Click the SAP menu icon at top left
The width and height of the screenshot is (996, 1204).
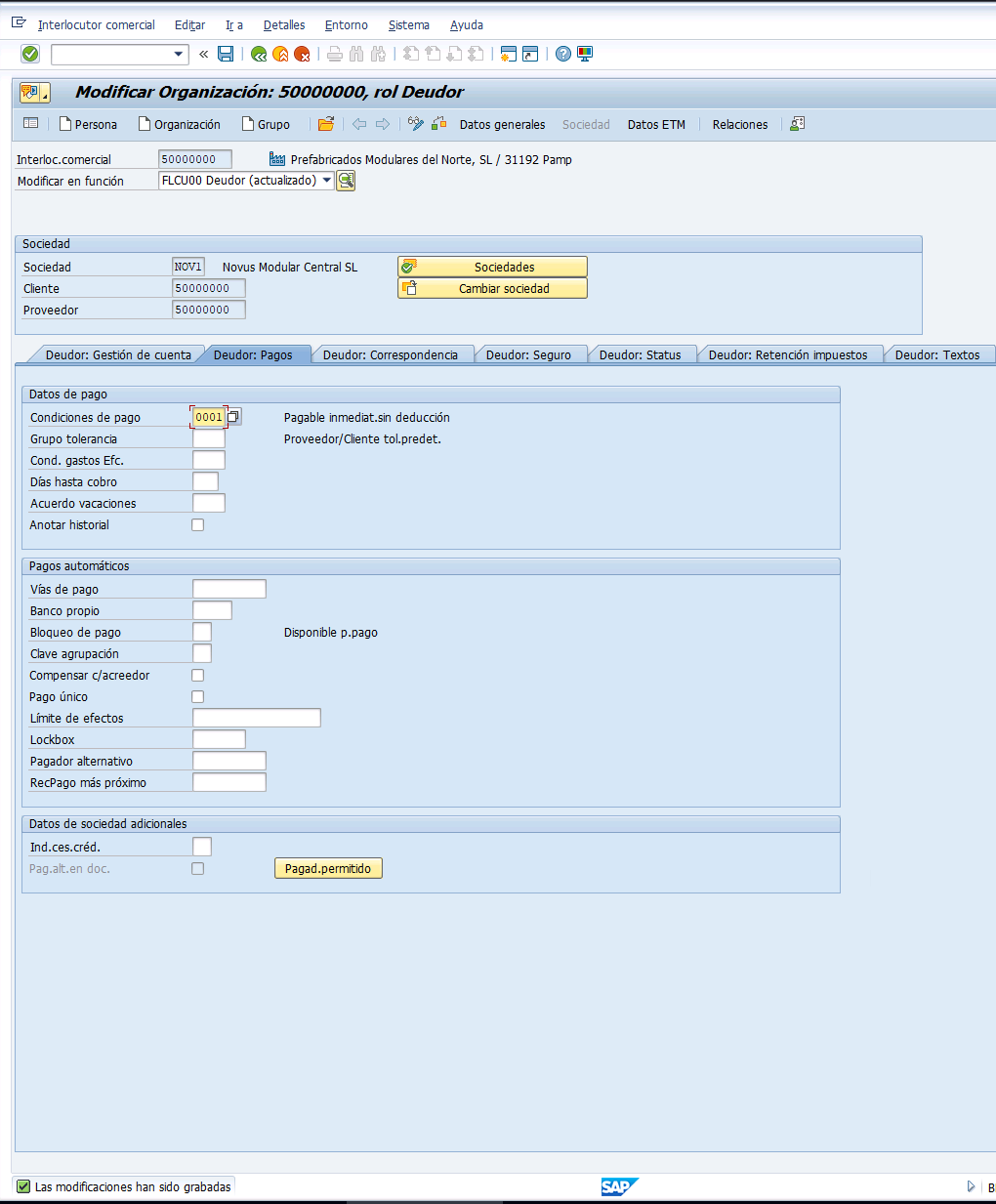tap(19, 23)
